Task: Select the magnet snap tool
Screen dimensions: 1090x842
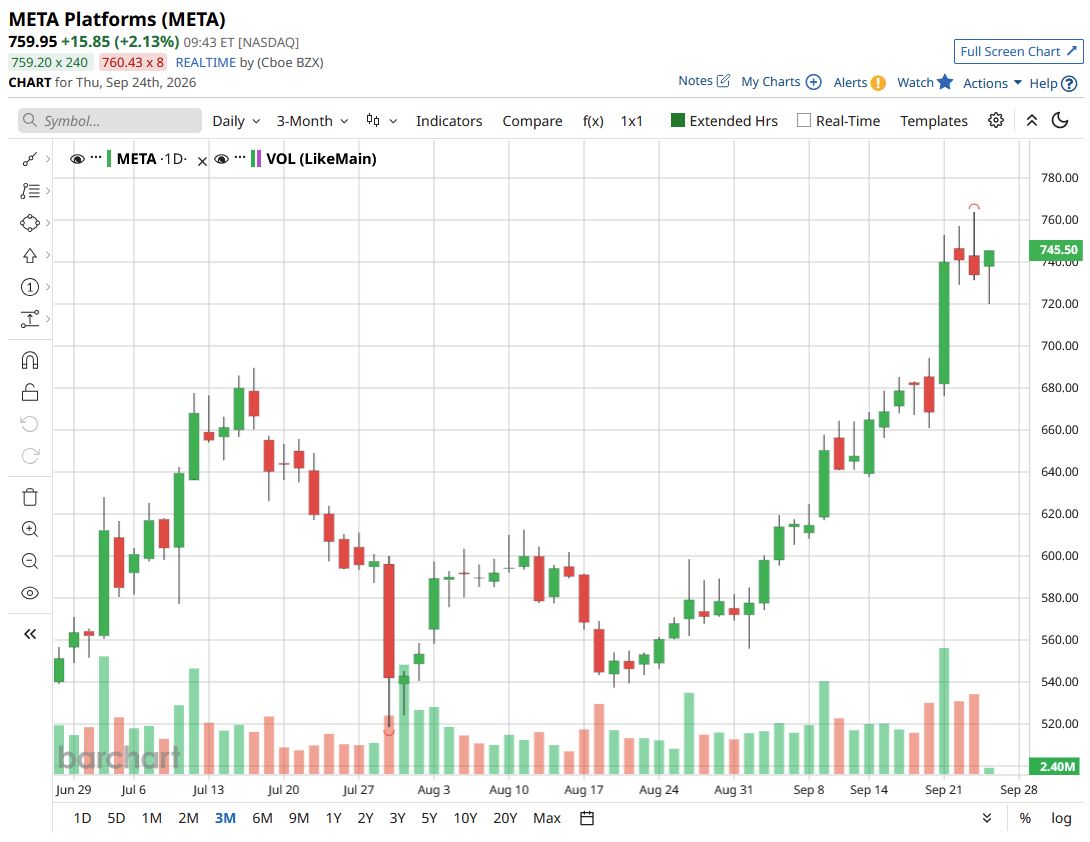Action: [x=30, y=360]
